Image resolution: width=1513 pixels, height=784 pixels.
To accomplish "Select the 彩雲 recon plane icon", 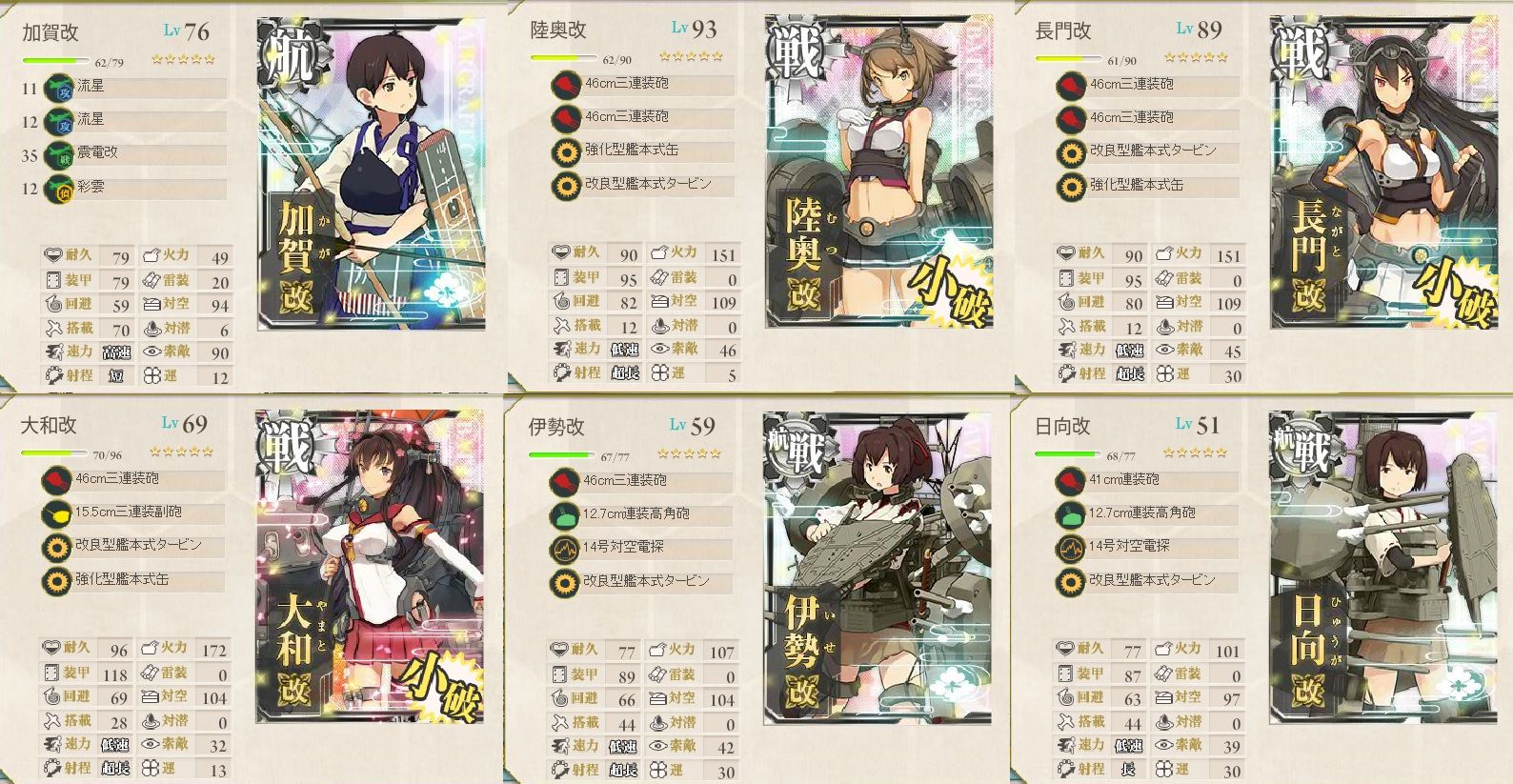I will 61,187.
